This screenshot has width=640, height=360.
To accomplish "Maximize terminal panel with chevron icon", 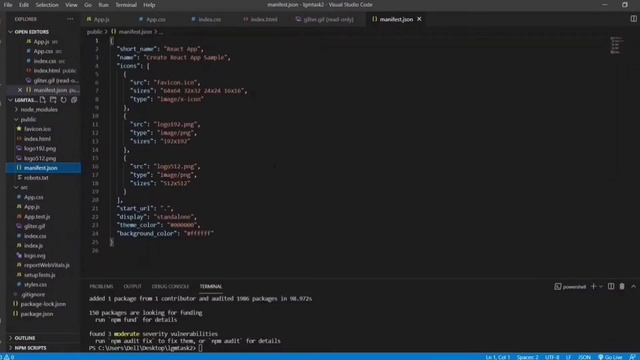I will point(633,287).
